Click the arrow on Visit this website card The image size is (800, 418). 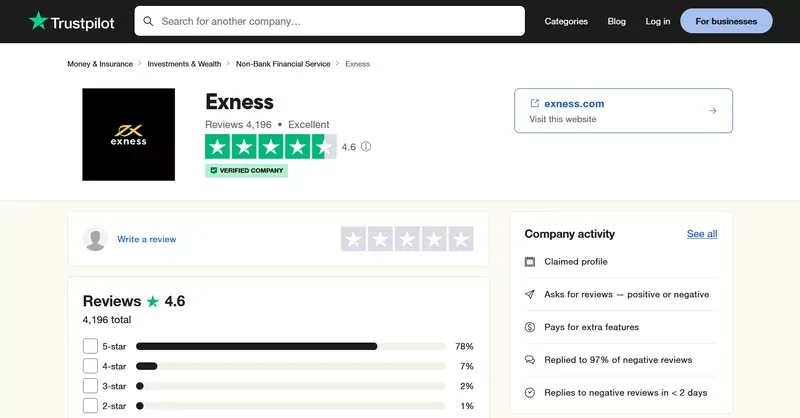[x=712, y=111]
